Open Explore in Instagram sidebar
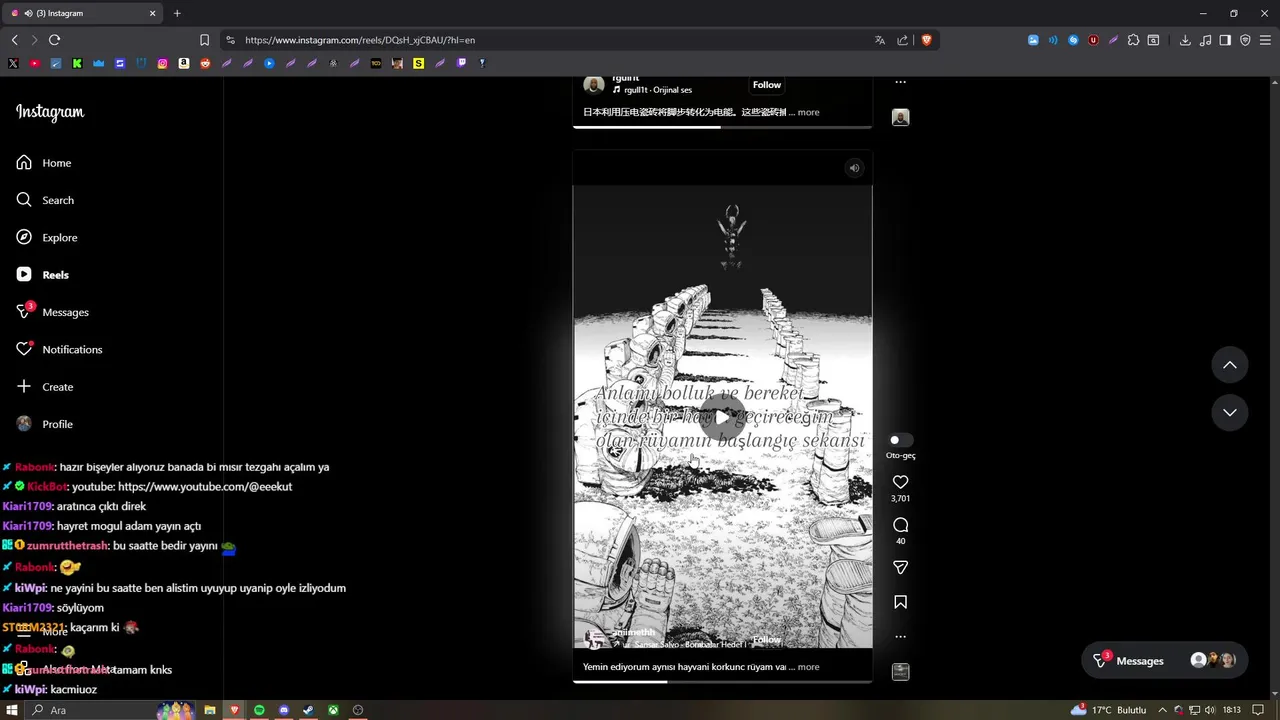 click(46, 237)
